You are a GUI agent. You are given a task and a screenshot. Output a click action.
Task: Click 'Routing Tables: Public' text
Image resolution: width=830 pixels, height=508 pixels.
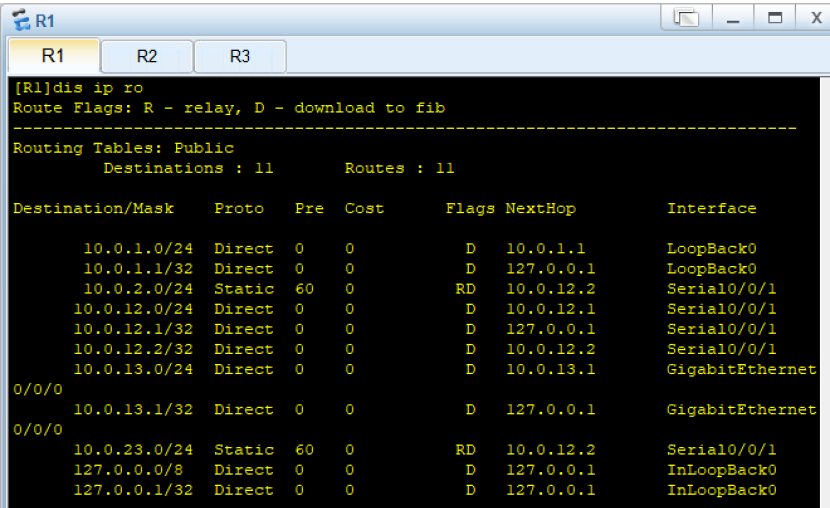pos(123,148)
